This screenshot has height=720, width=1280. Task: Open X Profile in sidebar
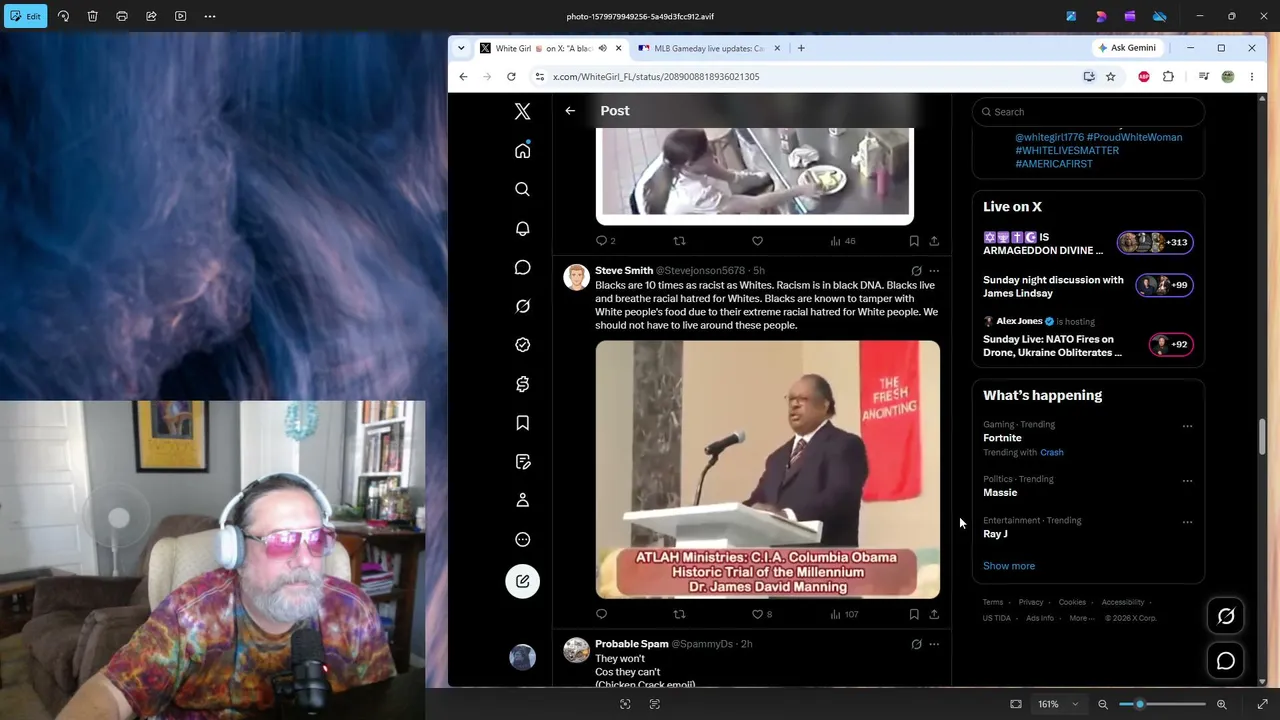[x=522, y=500]
